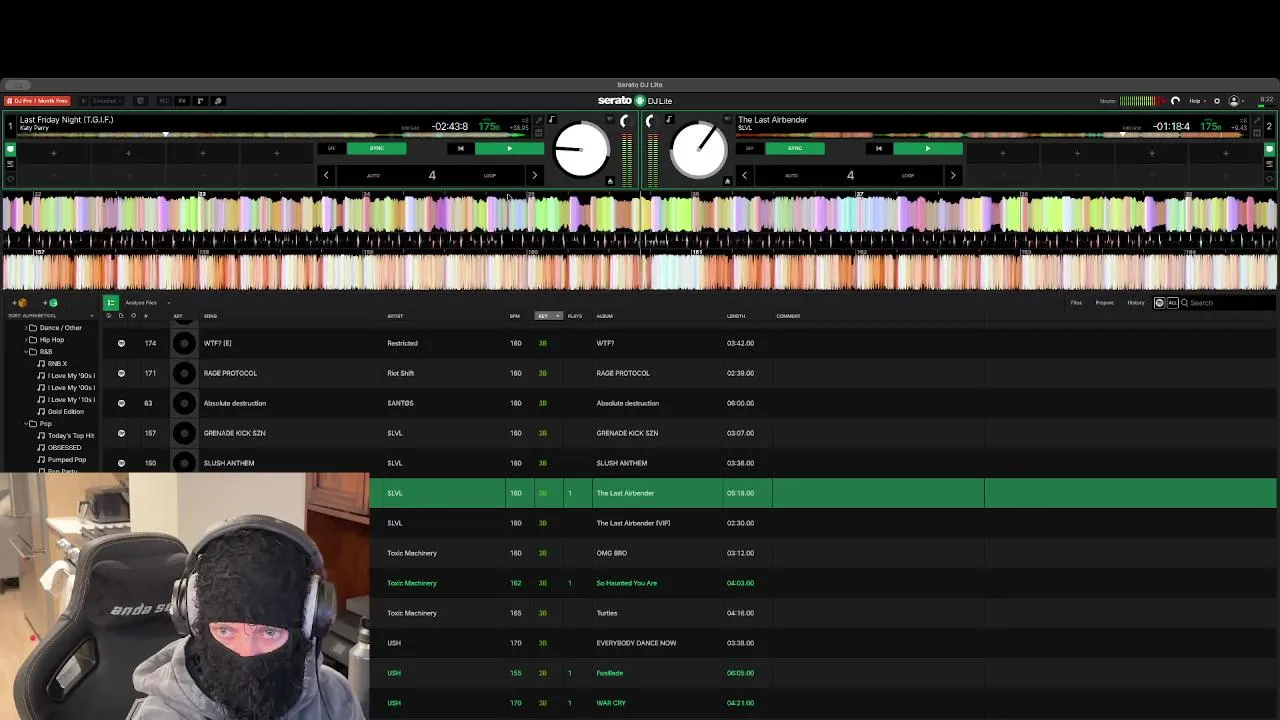Decrease loop size on deck 1

[x=326, y=175]
